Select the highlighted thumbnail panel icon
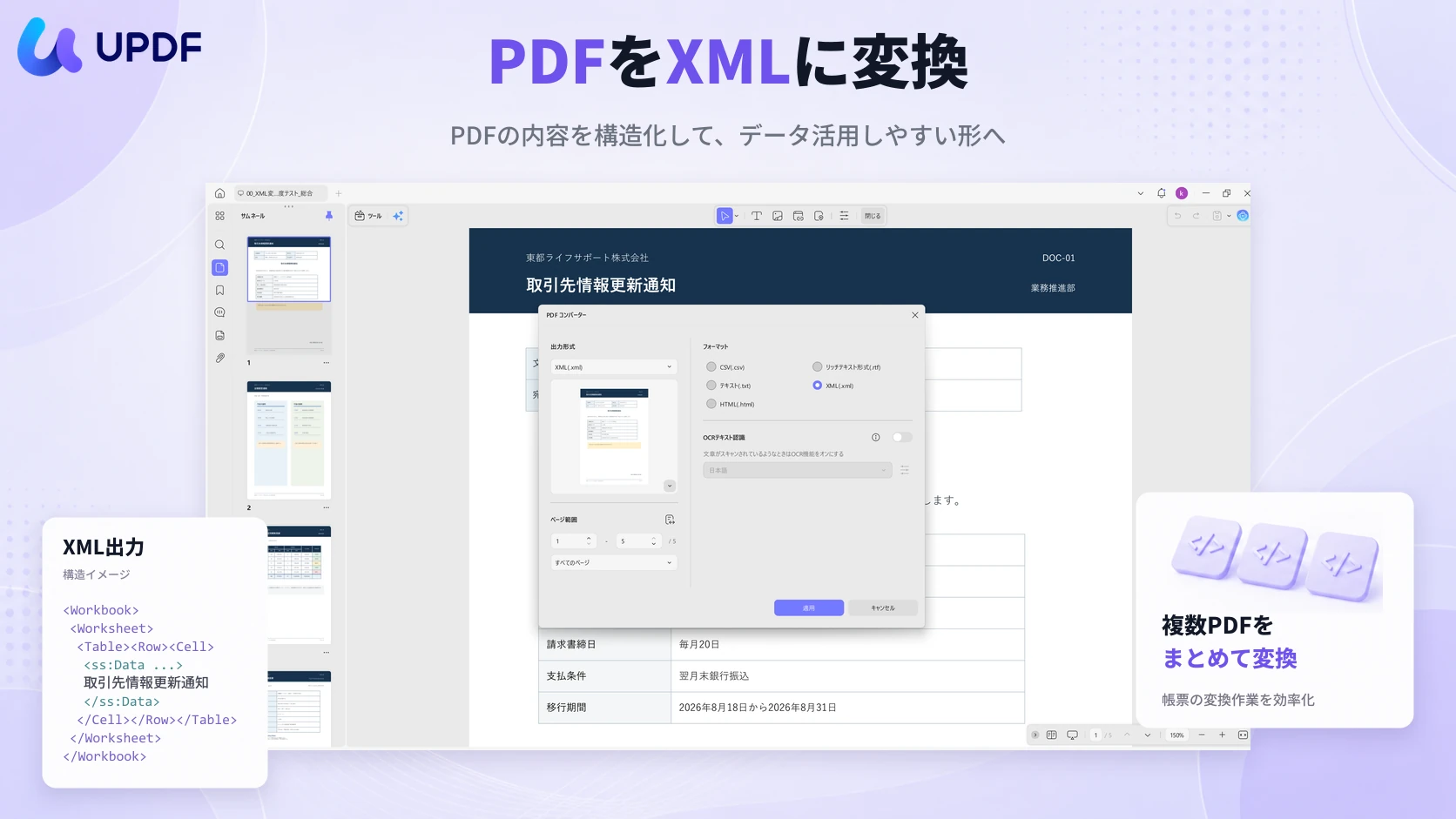The width and height of the screenshot is (1456, 819). coord(219,267)
